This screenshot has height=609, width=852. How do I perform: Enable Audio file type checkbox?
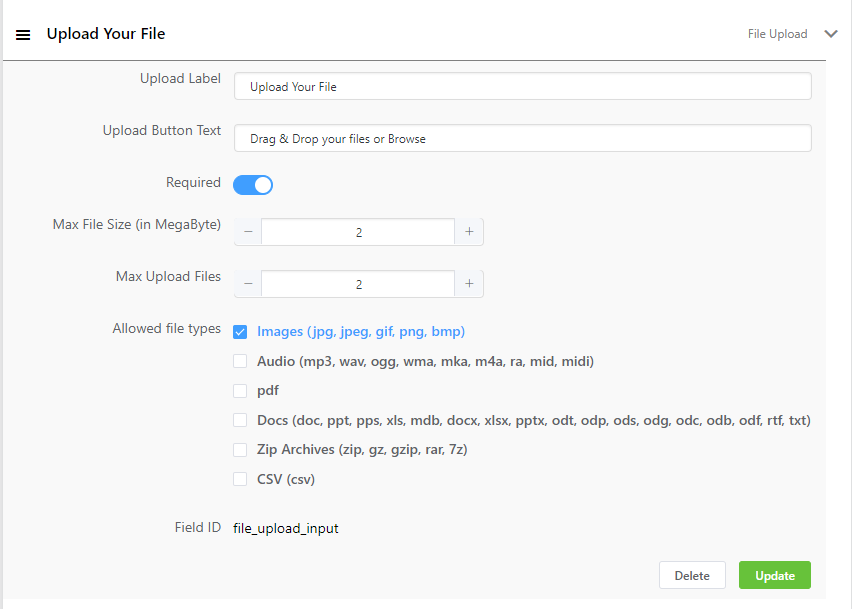click(240, 361)
